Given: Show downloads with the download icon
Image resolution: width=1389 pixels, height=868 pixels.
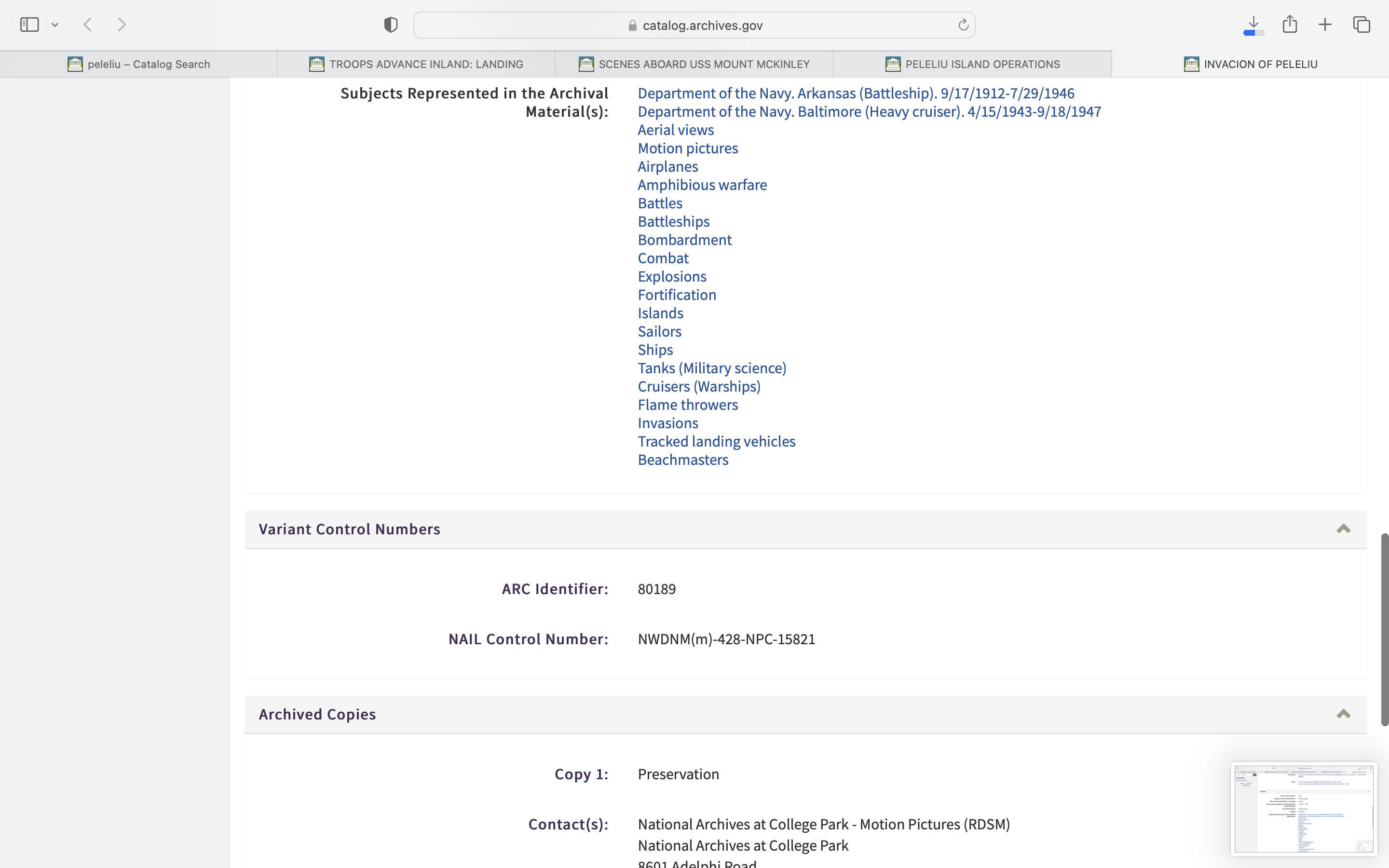Looking at the screenshot, I should 1253,25.
